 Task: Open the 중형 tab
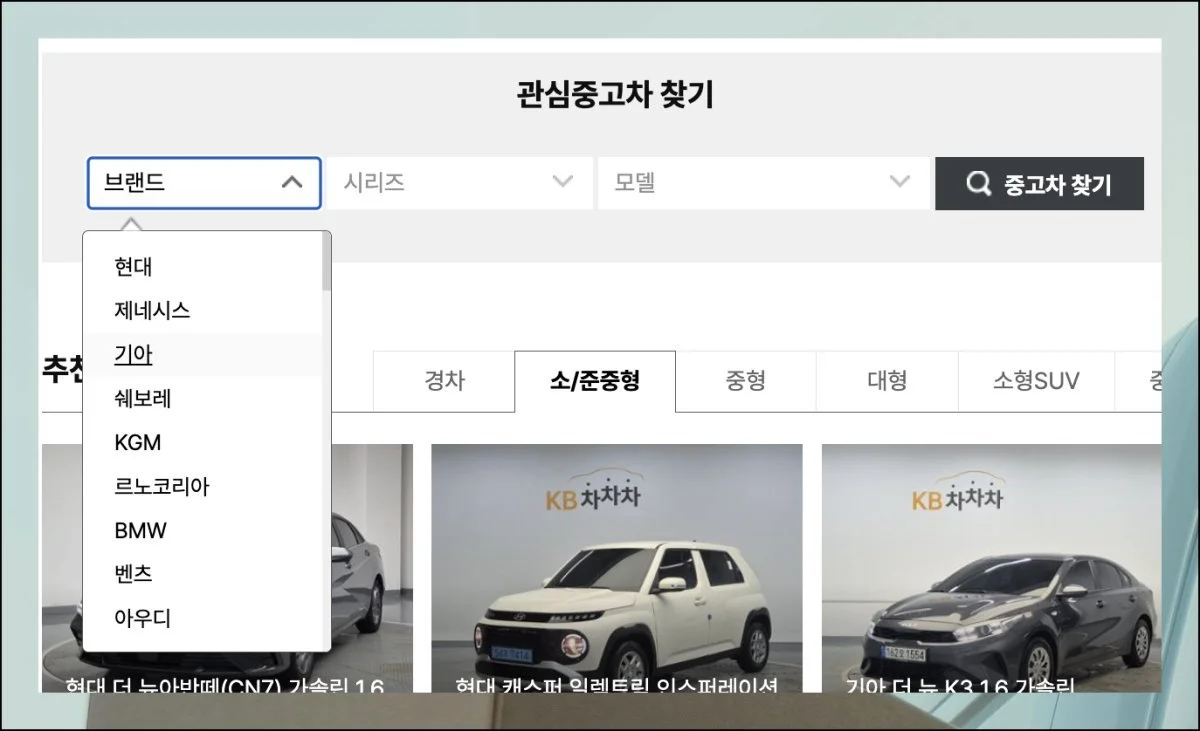point(746,381)
